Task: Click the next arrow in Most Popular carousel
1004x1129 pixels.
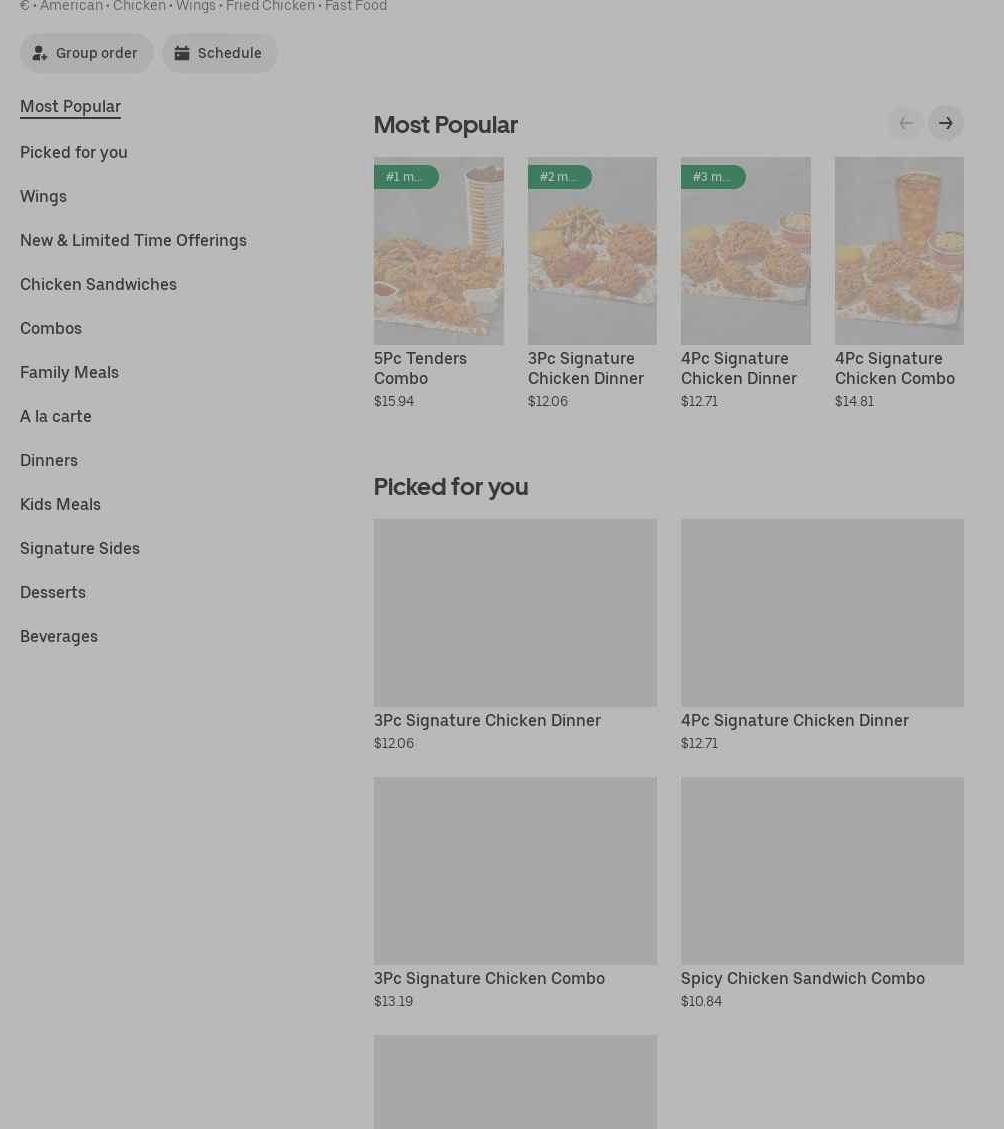Action: (945, 123)
